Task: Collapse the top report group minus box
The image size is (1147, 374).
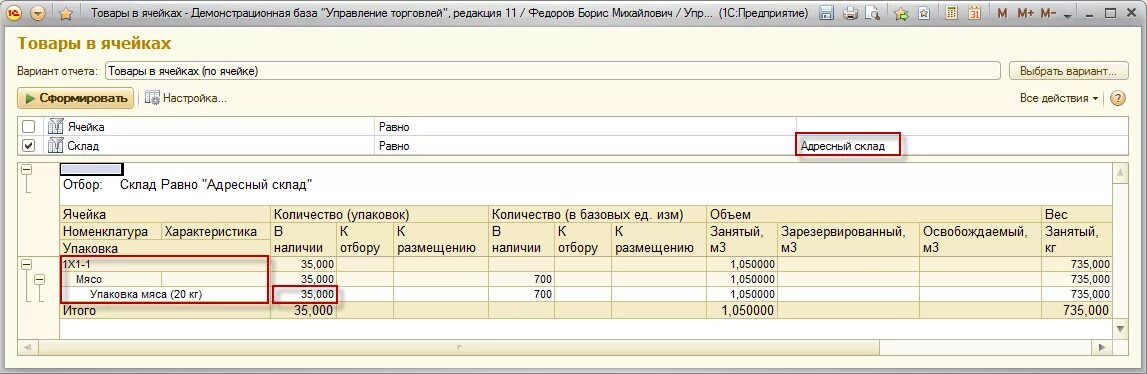Action: pyautogui.click(x=27, y=169)
